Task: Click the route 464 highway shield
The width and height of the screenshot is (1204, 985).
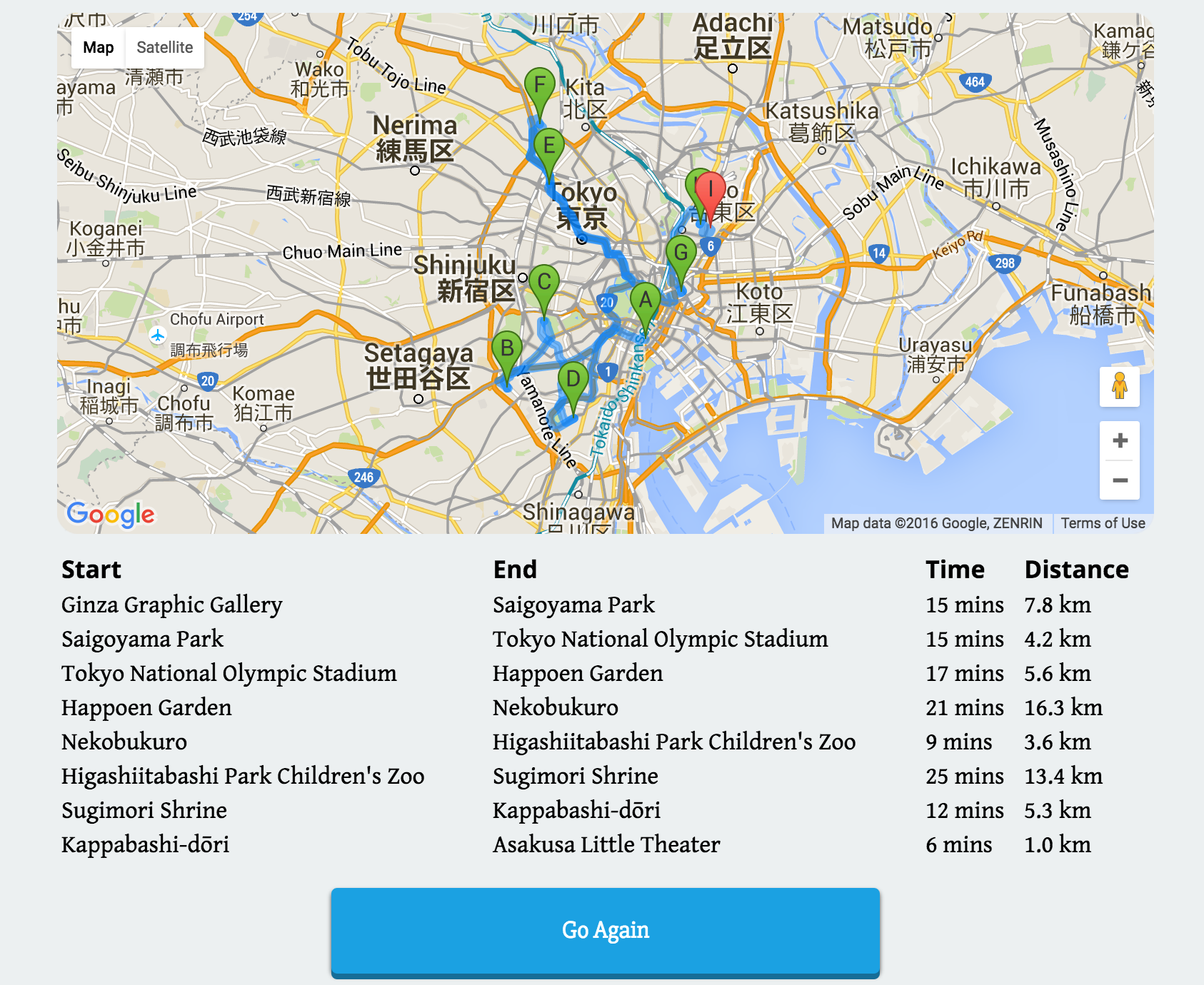Action: click(x=975, y=81)
